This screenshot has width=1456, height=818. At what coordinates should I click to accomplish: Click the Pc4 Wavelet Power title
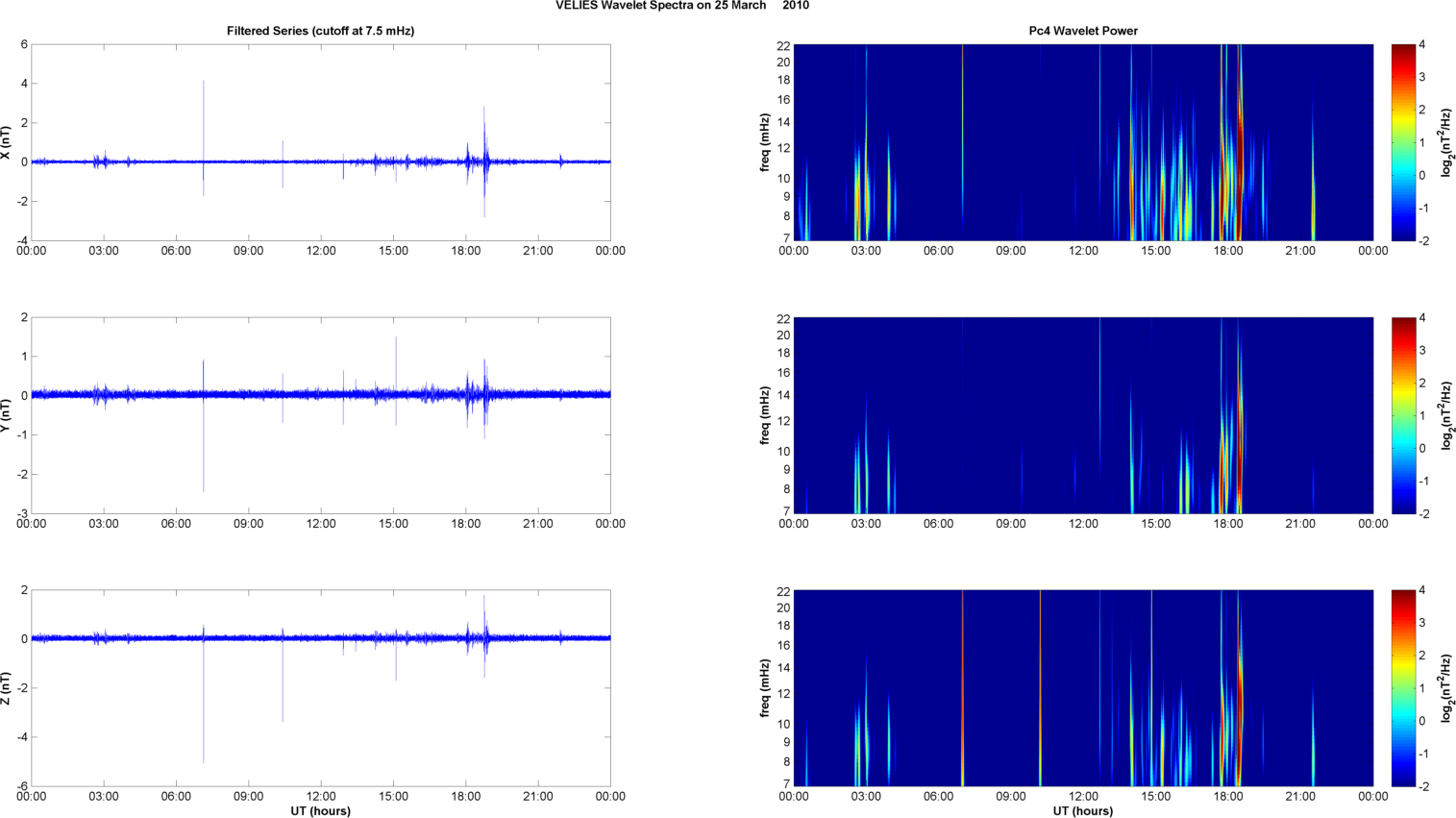click(1083, 31)
